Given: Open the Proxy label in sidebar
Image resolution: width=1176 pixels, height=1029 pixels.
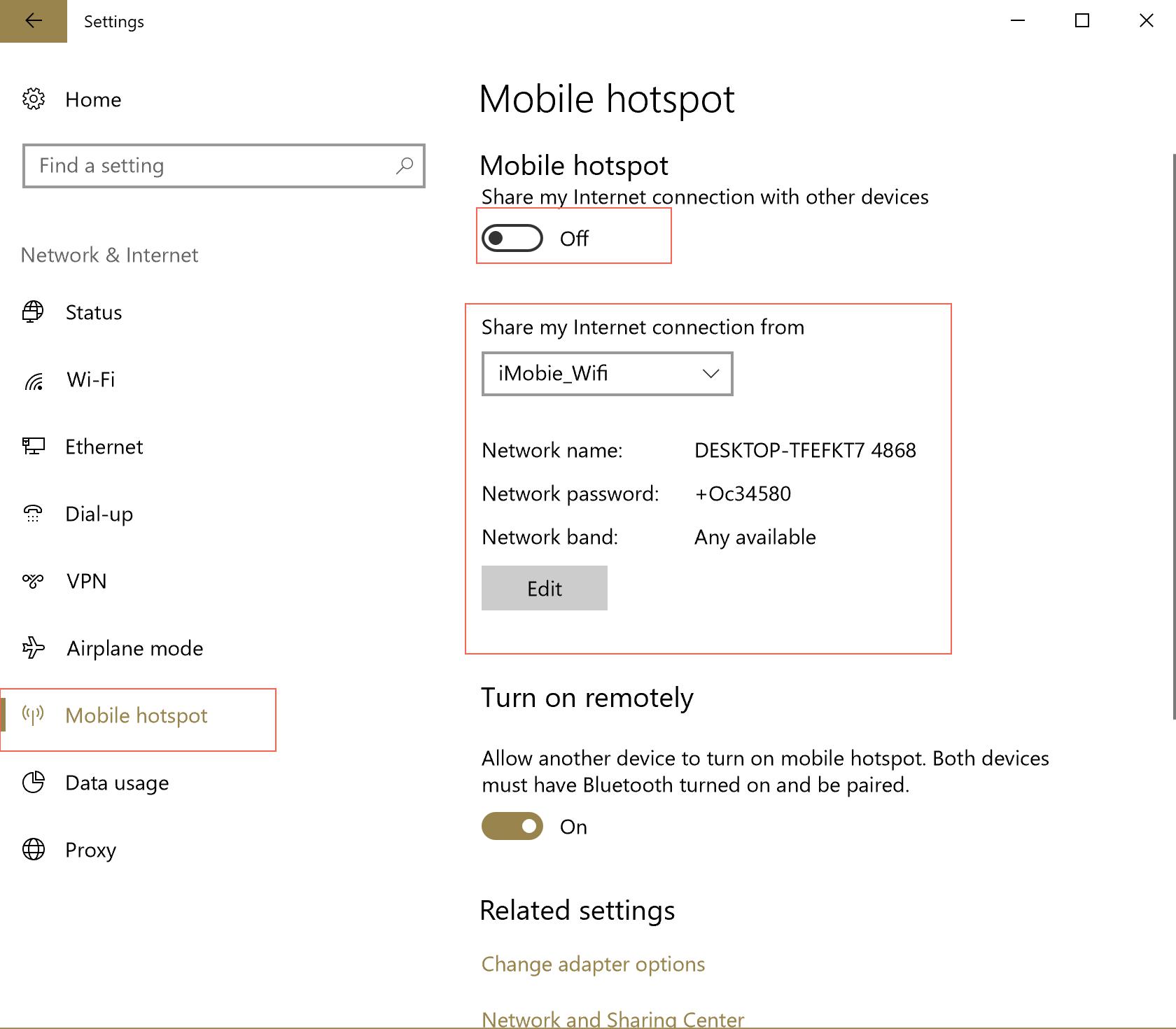Looking at the screenshot, I should (91, 850).
